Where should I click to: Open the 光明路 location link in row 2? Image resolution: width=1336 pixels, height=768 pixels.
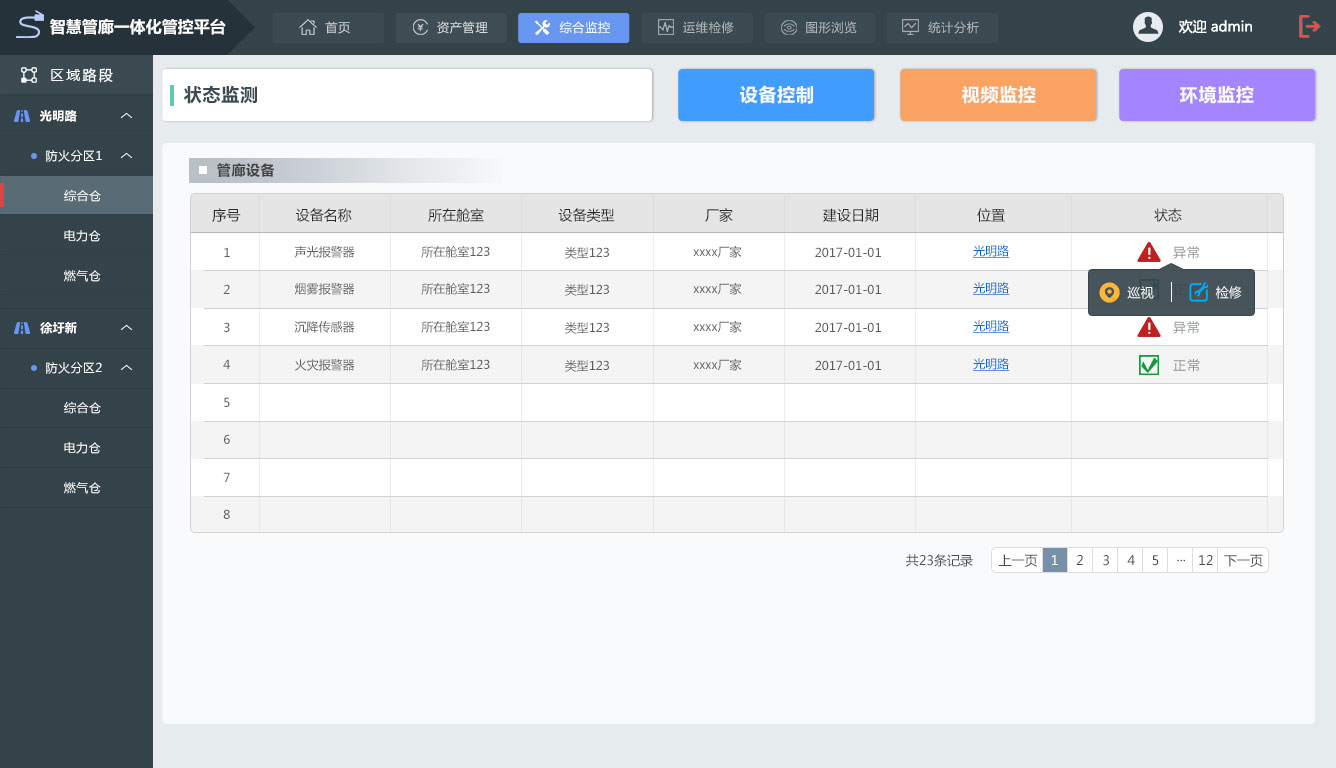click(x=990, y=289)
